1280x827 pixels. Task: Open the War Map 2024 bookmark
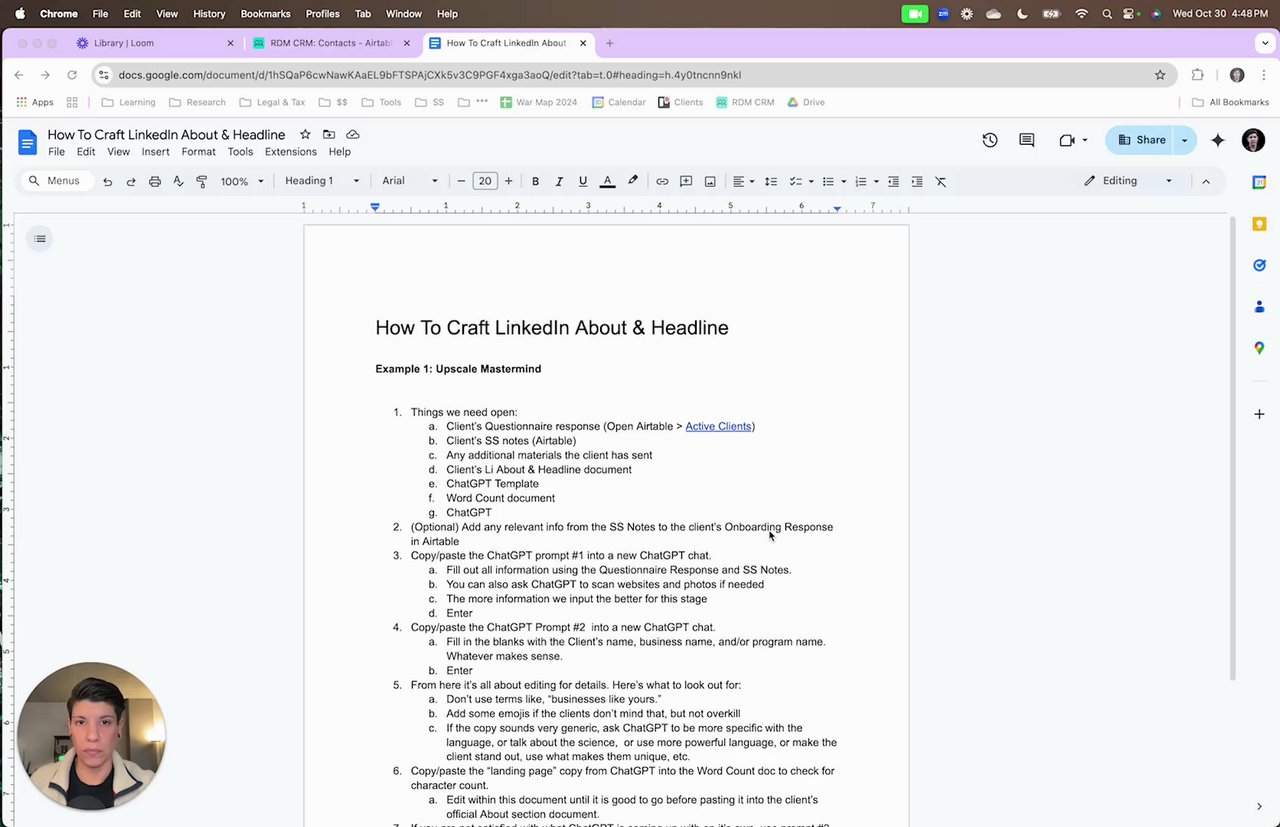pos(538,102)
